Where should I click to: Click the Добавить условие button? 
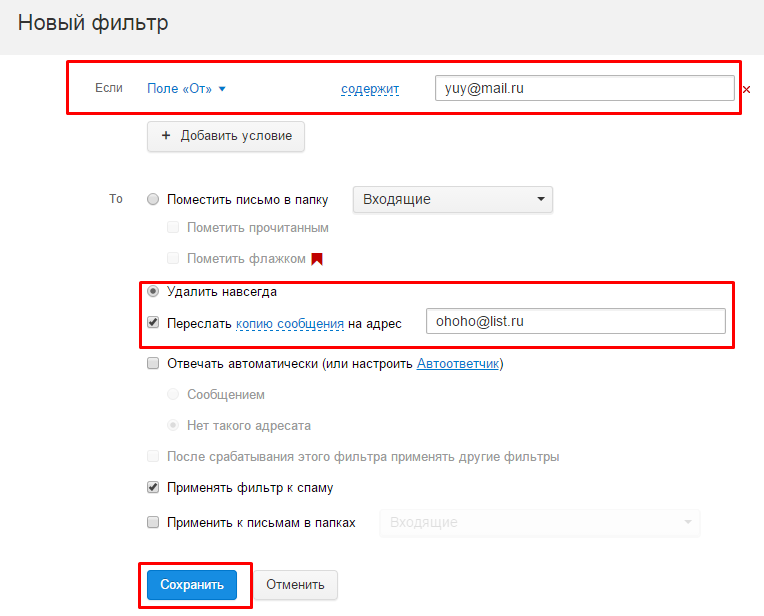pyautogui.click(x=226, y=136)
